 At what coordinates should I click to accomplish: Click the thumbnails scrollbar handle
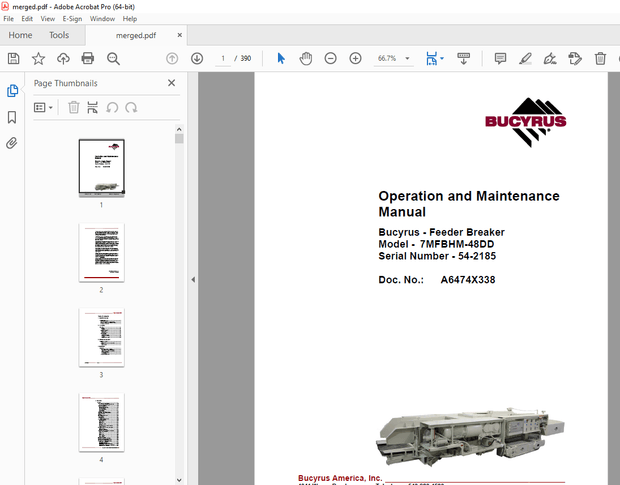pos(179,139)
